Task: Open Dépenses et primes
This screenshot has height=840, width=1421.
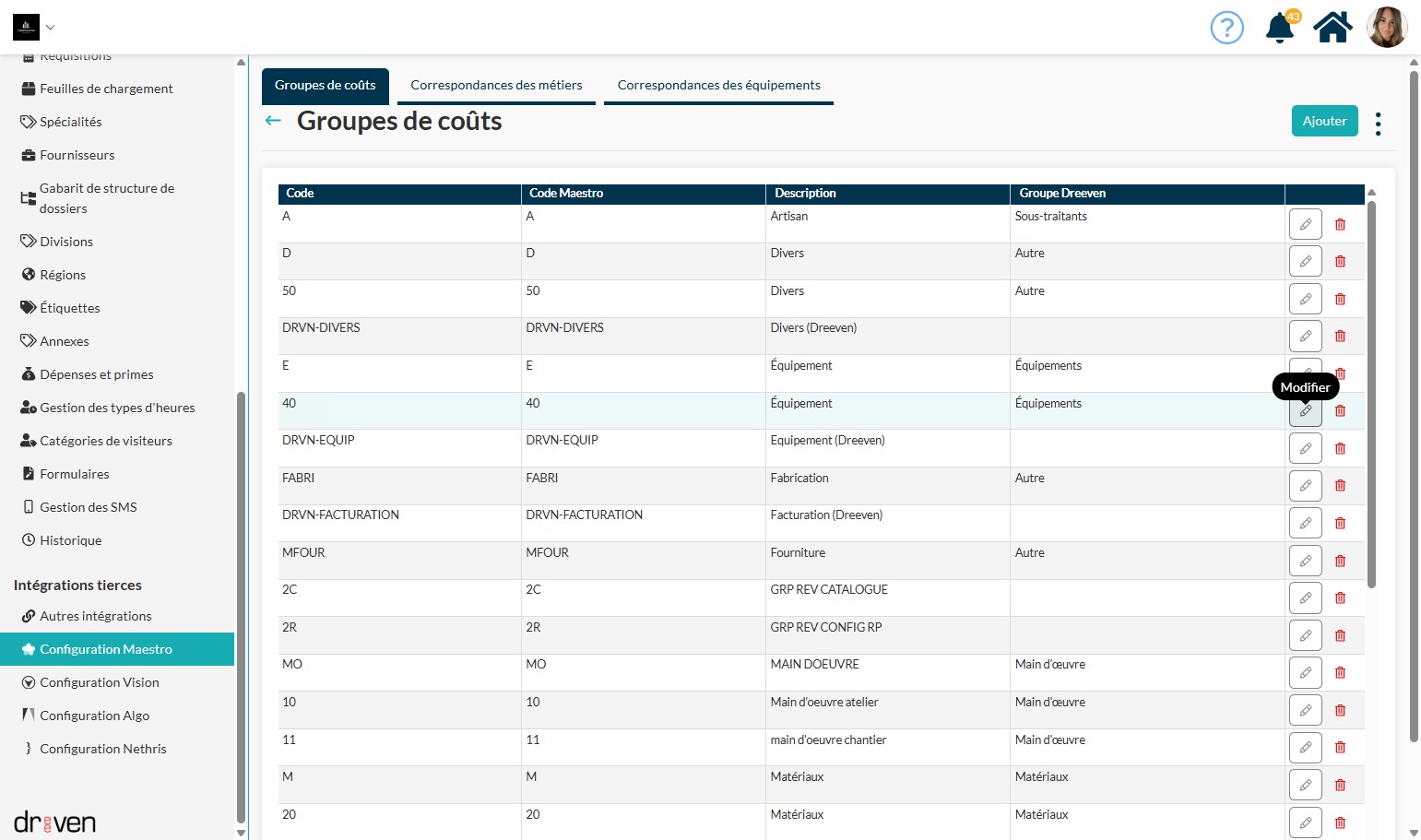Action: coord(117,374)
